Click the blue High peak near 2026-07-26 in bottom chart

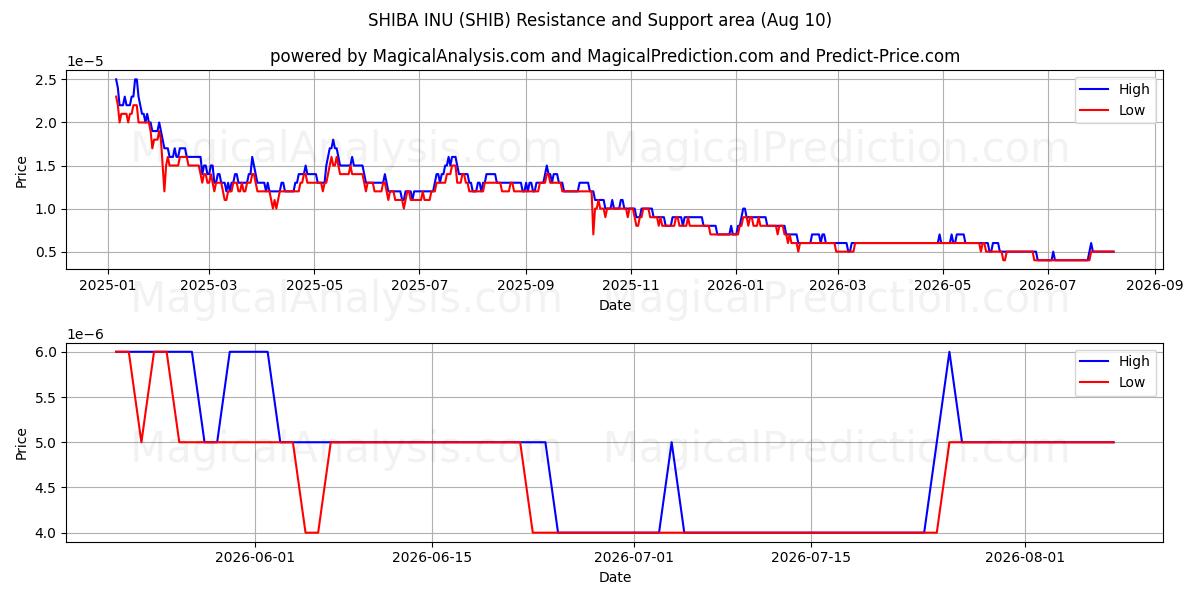949,352
